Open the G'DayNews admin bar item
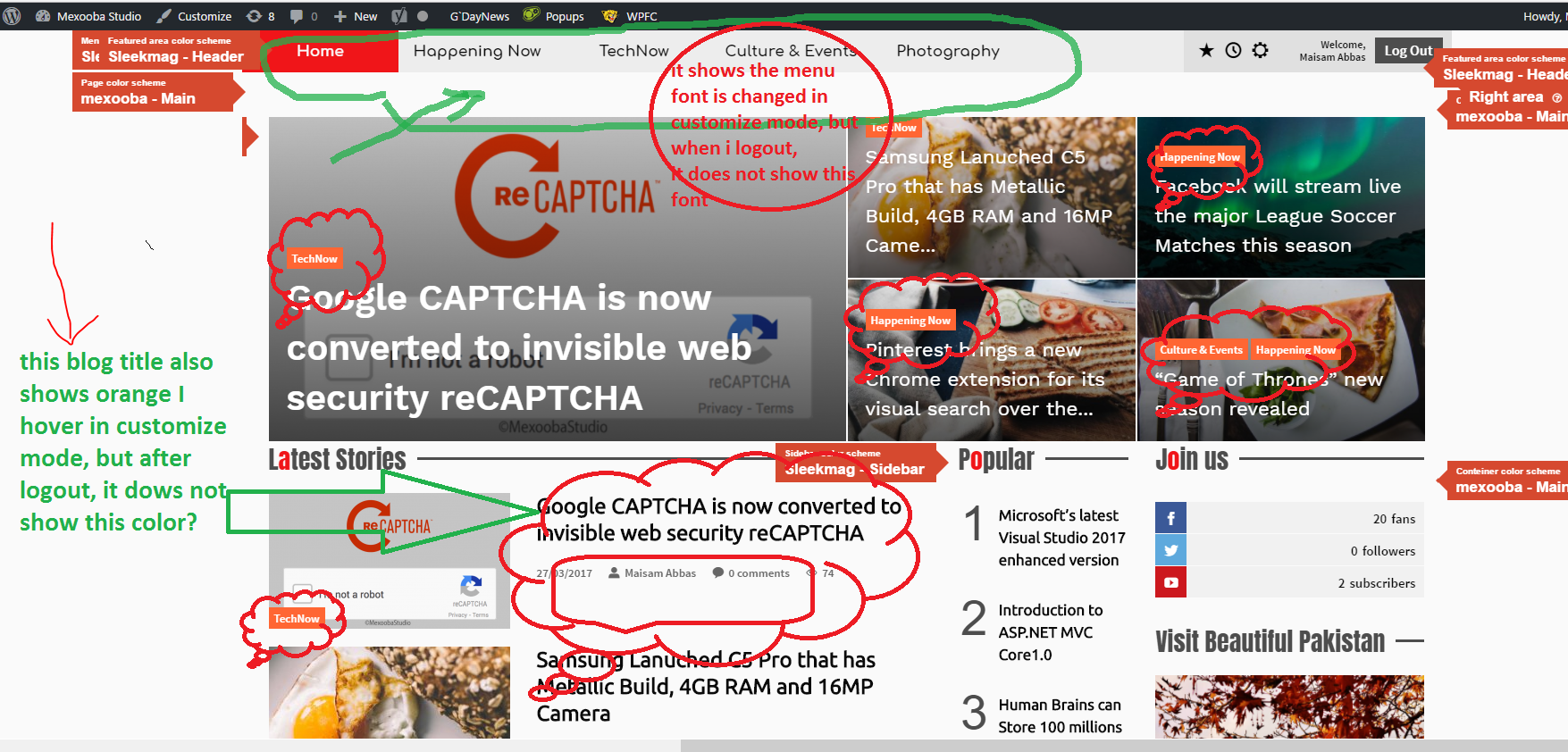 [x=479, y=16]
